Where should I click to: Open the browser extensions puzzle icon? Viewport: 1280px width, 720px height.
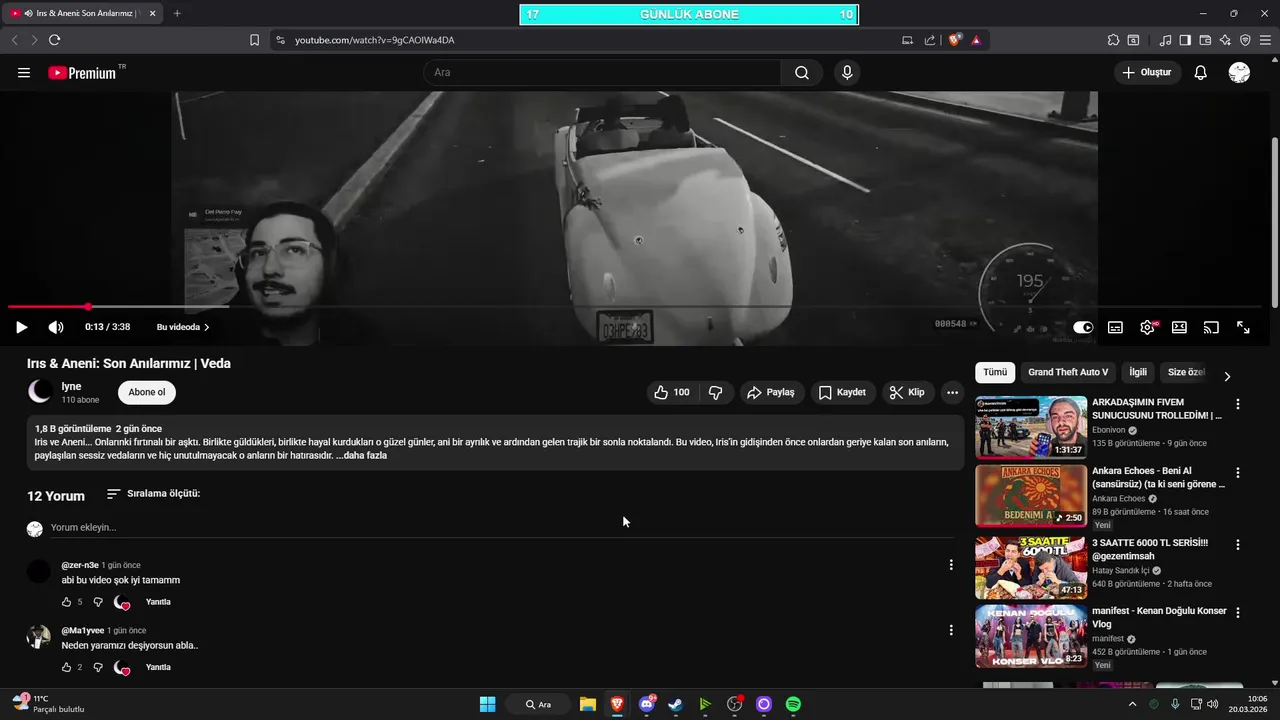tap(1113, 40)
